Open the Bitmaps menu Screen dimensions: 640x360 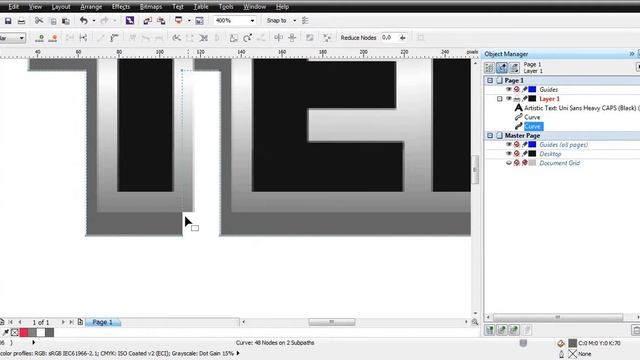coord(151,7)
